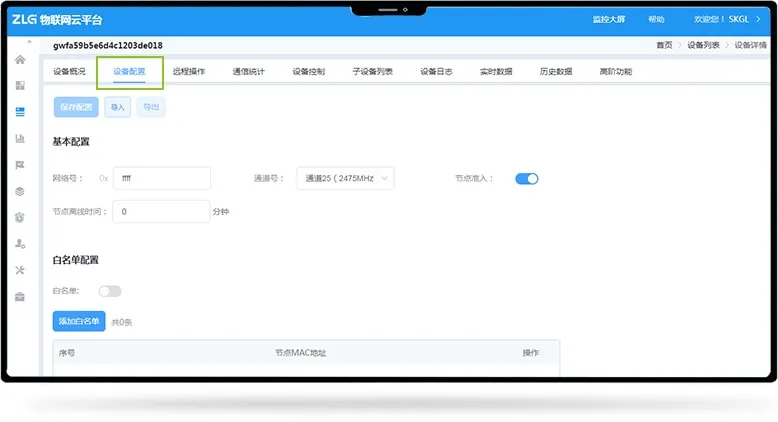Click the home icon in the sidebar
Screen dimensions: 778x422
coord(20,60)
